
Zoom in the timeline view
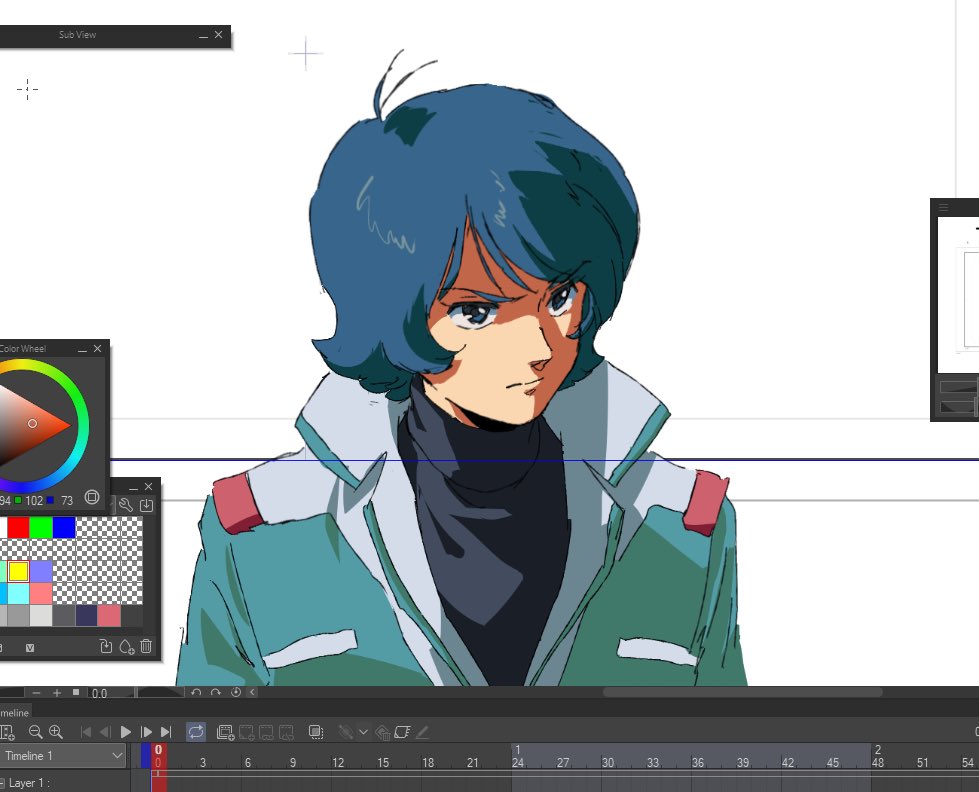tap(56, 732)
